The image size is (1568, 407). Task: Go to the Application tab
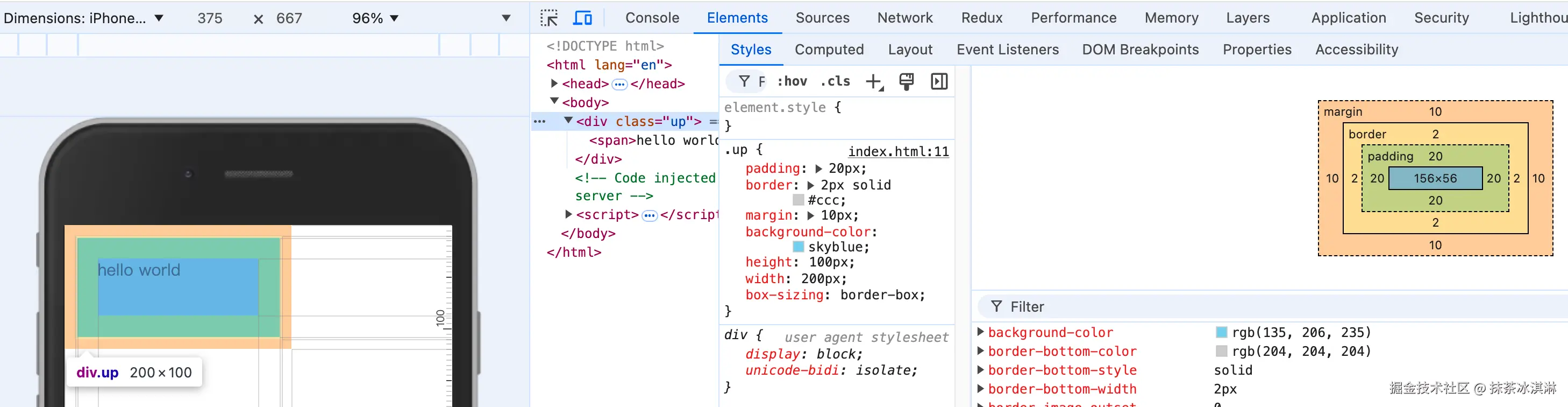1348,18
